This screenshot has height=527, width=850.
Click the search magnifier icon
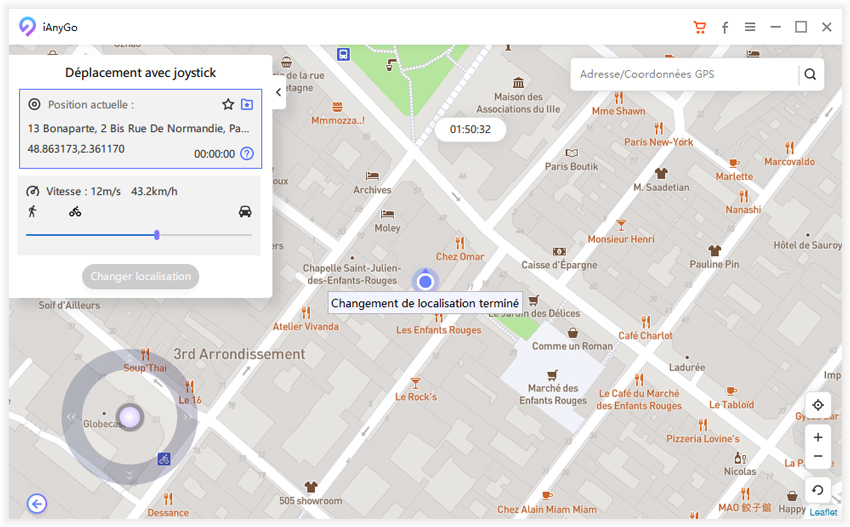(810, 74)
